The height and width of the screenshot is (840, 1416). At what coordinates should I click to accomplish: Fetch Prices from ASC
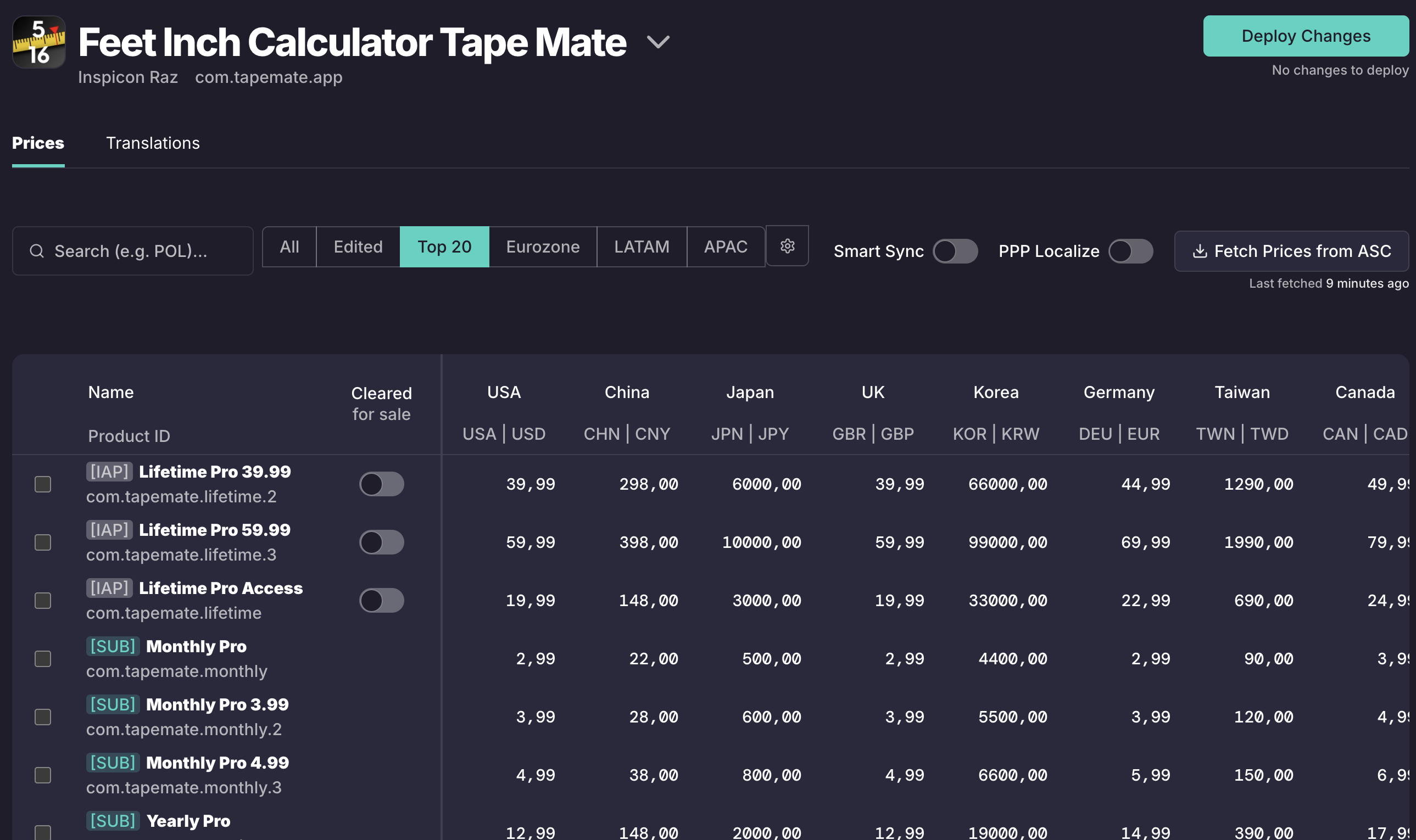(x=1291, y=251)
